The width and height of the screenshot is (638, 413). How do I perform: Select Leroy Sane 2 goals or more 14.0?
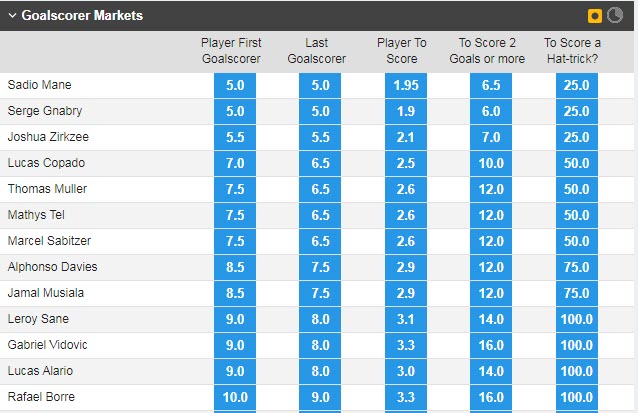(492, 319)
